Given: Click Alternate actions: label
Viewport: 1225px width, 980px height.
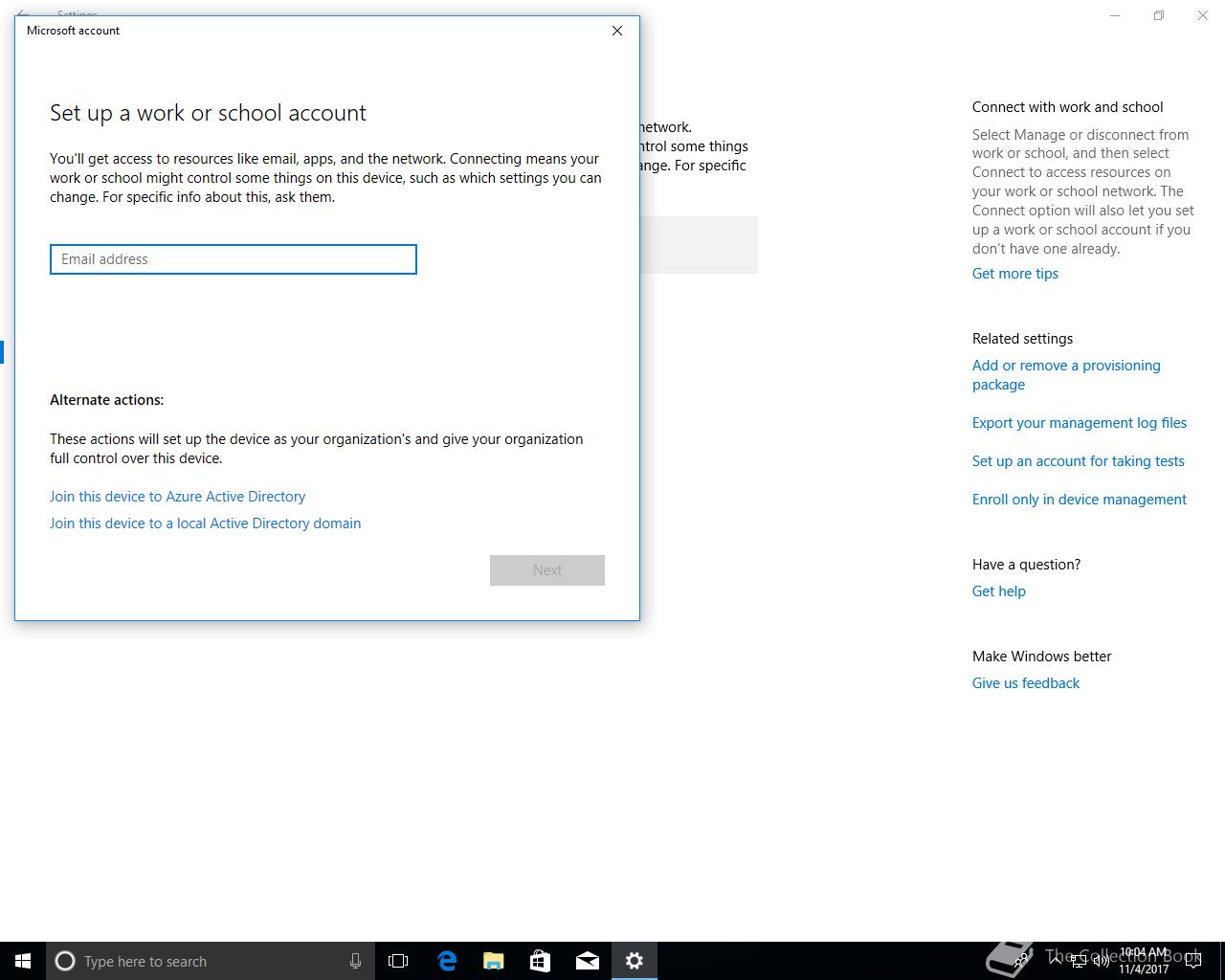Looking at the screenshot, I should [x=107, y=400].
